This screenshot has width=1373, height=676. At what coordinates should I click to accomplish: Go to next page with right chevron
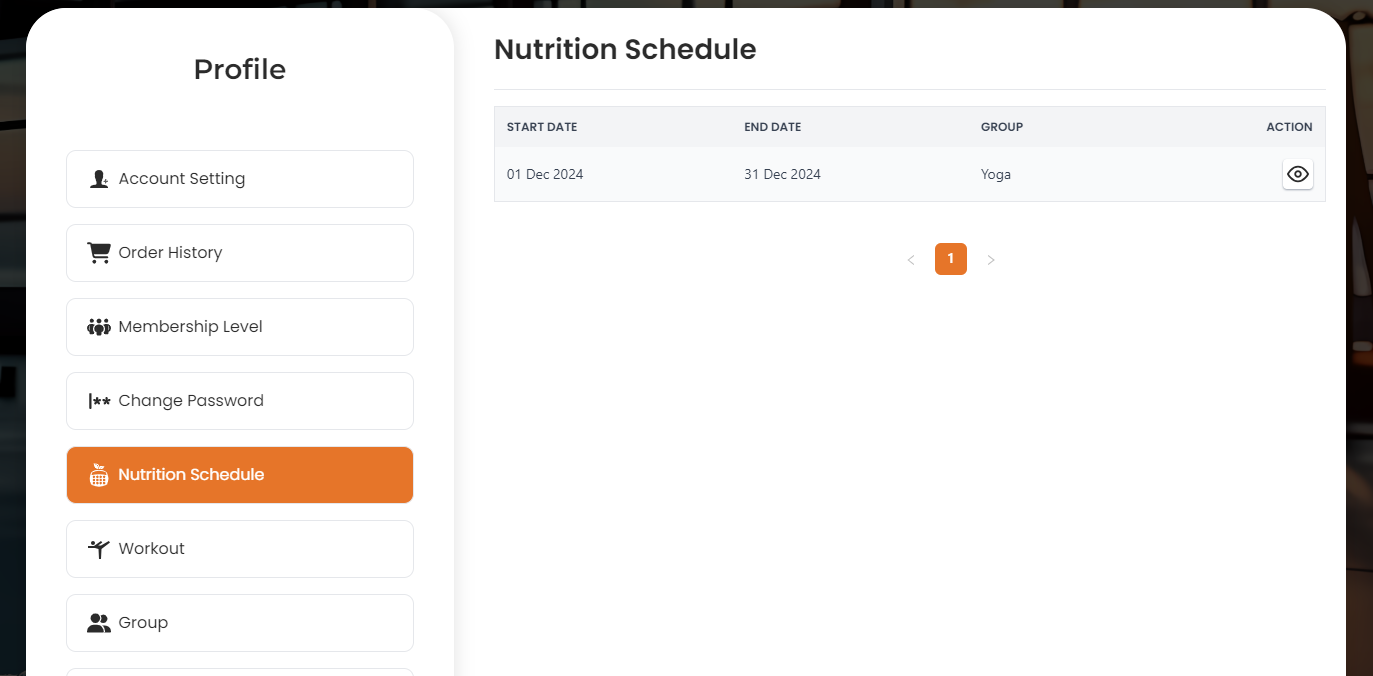[x=991, y=260]
